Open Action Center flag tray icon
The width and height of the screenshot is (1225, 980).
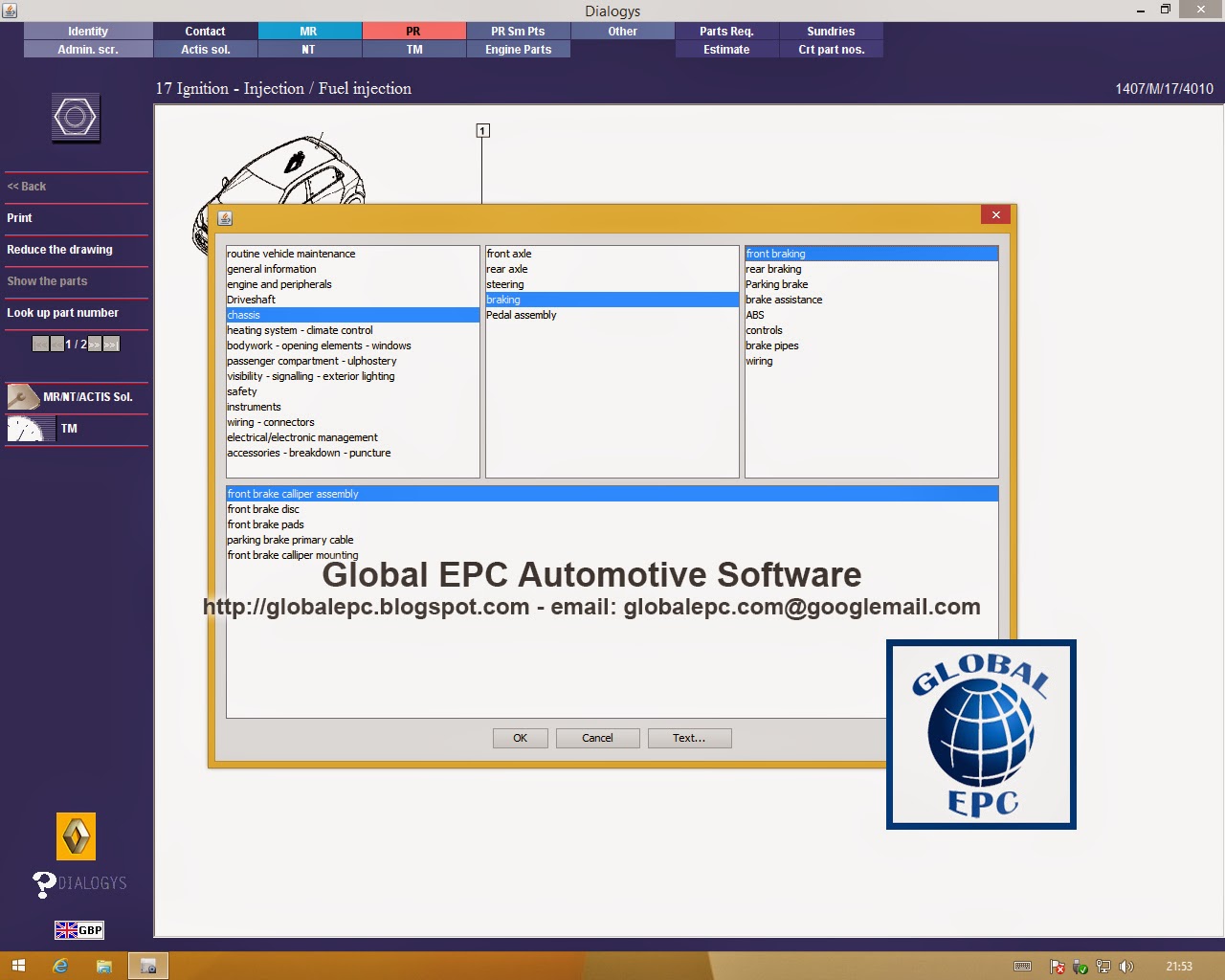[x=1057, y=967]
